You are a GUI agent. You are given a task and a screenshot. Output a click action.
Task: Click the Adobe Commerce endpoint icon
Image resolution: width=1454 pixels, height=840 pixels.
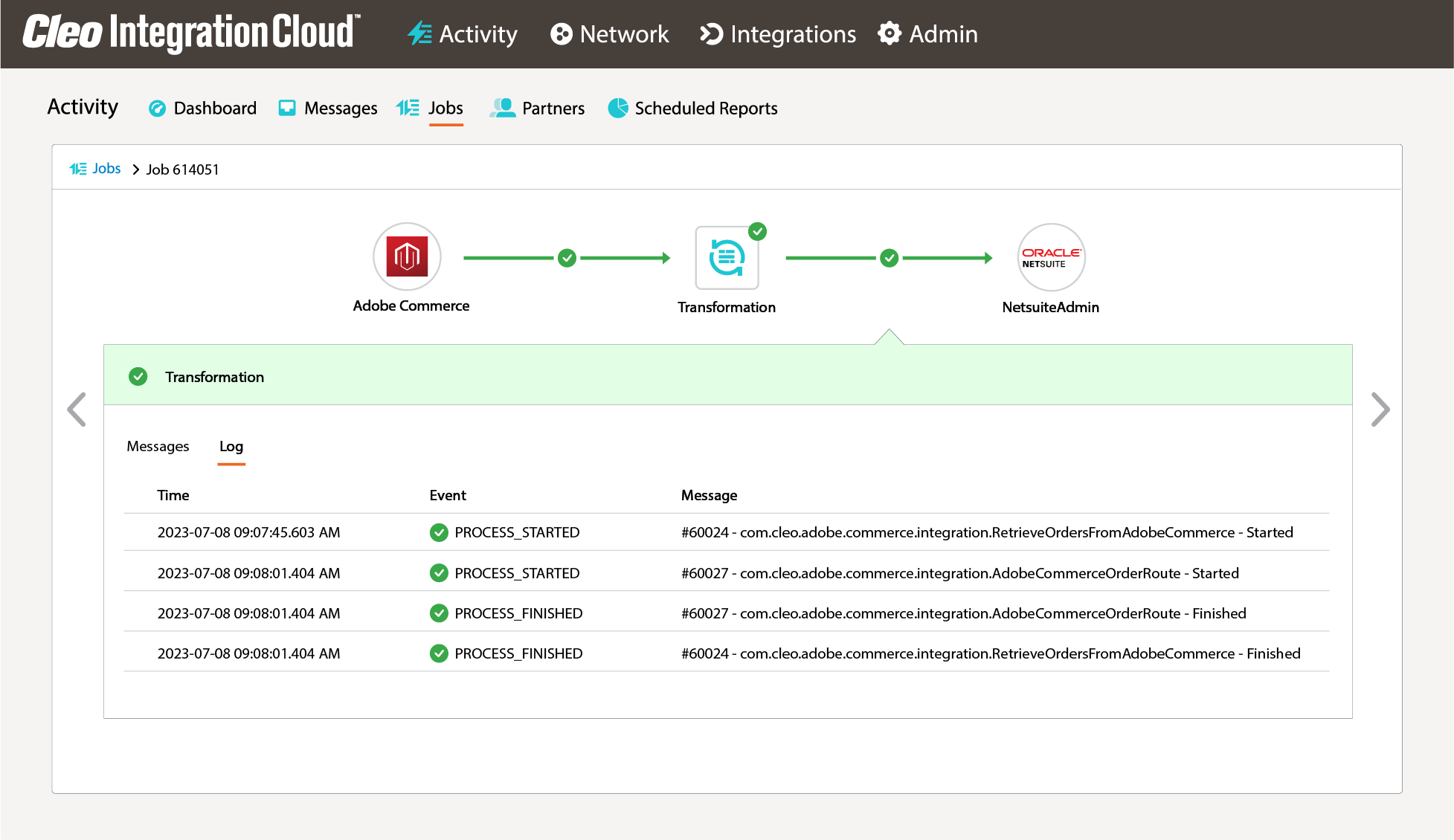point(407,256)
